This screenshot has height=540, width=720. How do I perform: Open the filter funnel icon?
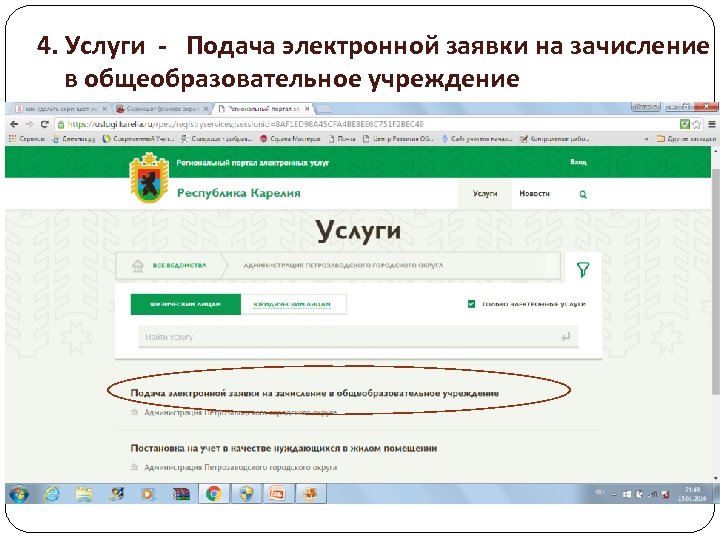pos(583,269)
